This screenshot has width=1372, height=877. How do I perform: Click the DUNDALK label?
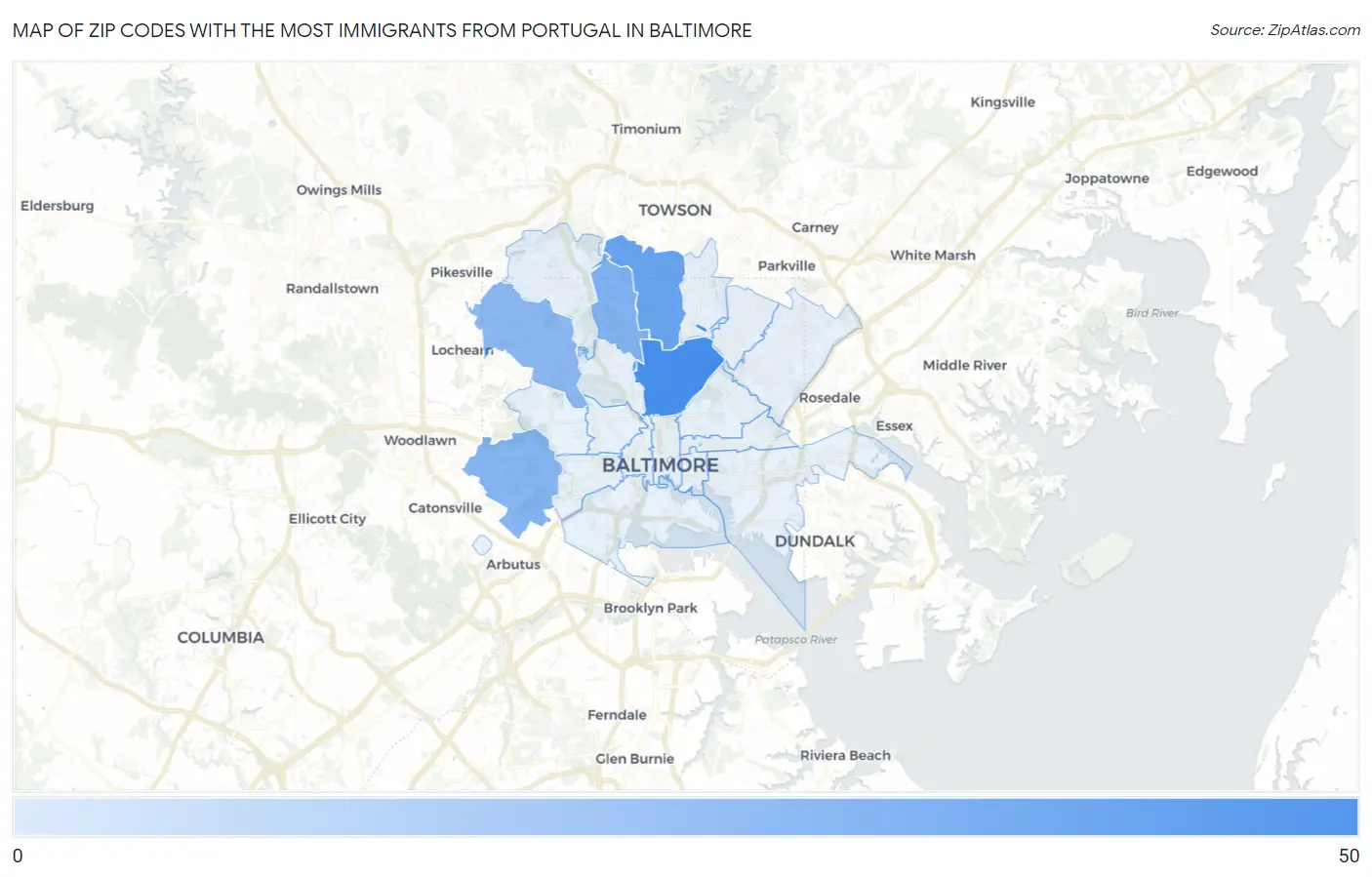click(815, 541)
